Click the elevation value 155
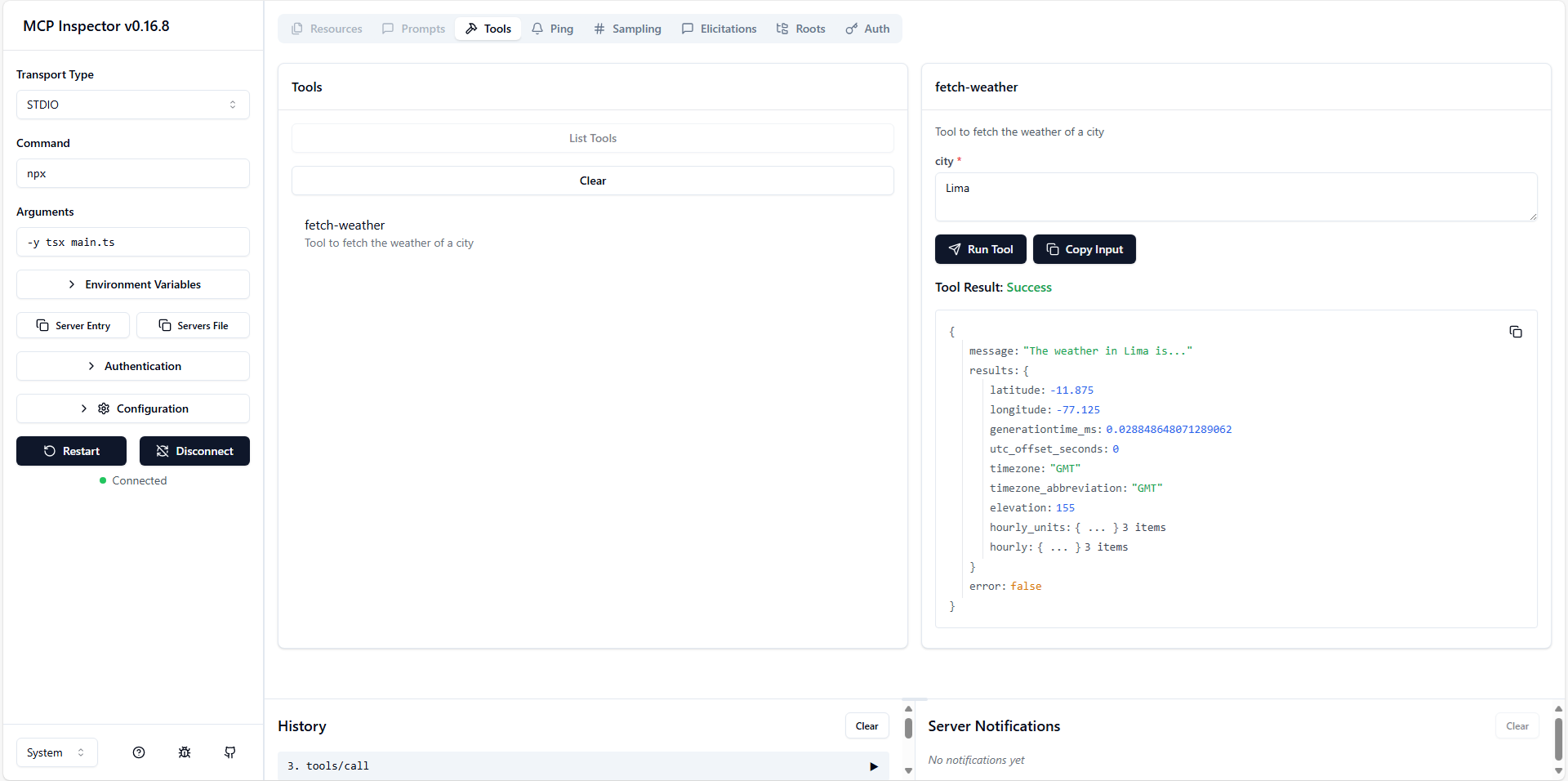Viewport: 1568px width, 781px height. click(1066, 508)
